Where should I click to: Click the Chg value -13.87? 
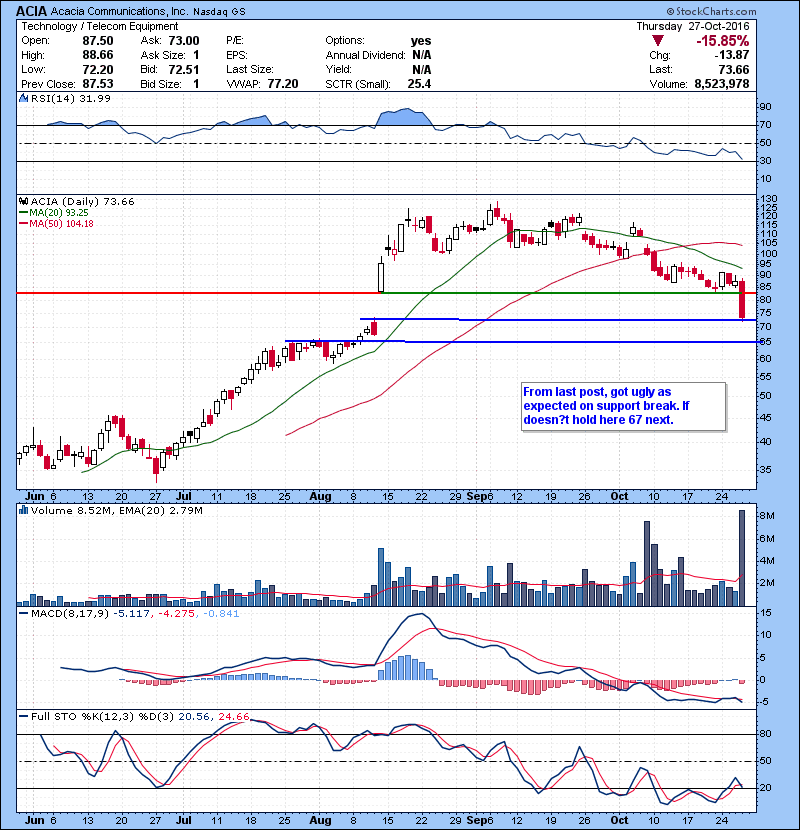732,55
